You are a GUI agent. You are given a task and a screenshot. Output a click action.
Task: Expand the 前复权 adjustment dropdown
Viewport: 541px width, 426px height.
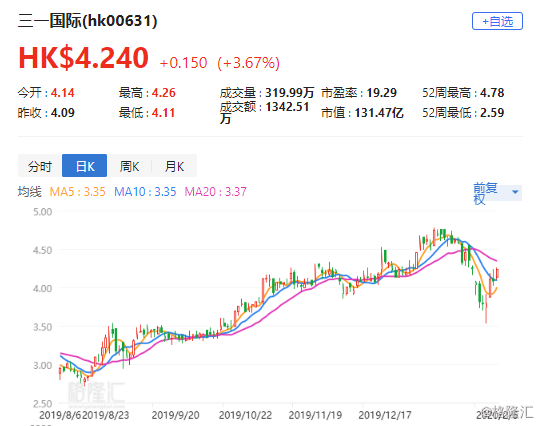pos(497,193)
